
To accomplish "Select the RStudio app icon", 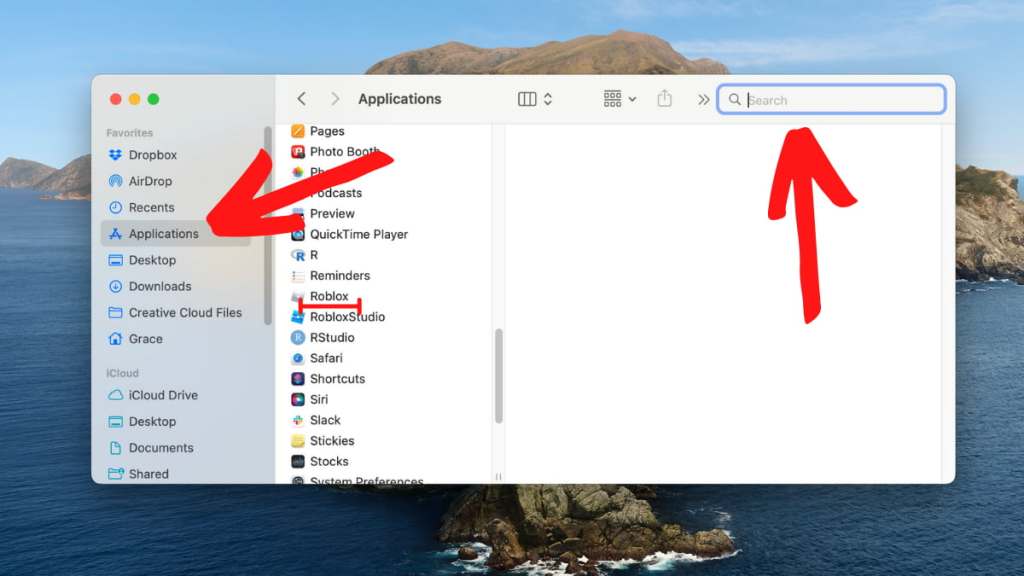I will click(298, 337).
